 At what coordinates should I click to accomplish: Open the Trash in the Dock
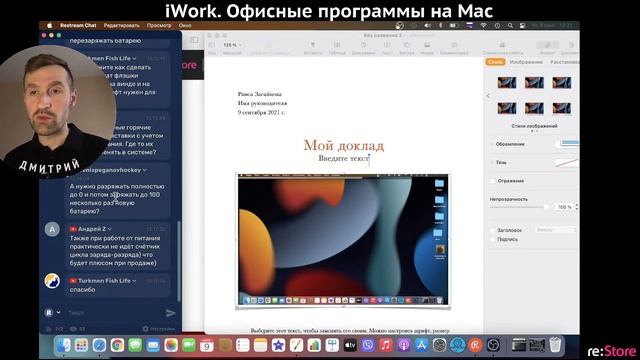pyautogui.click(x=555, y=345)
